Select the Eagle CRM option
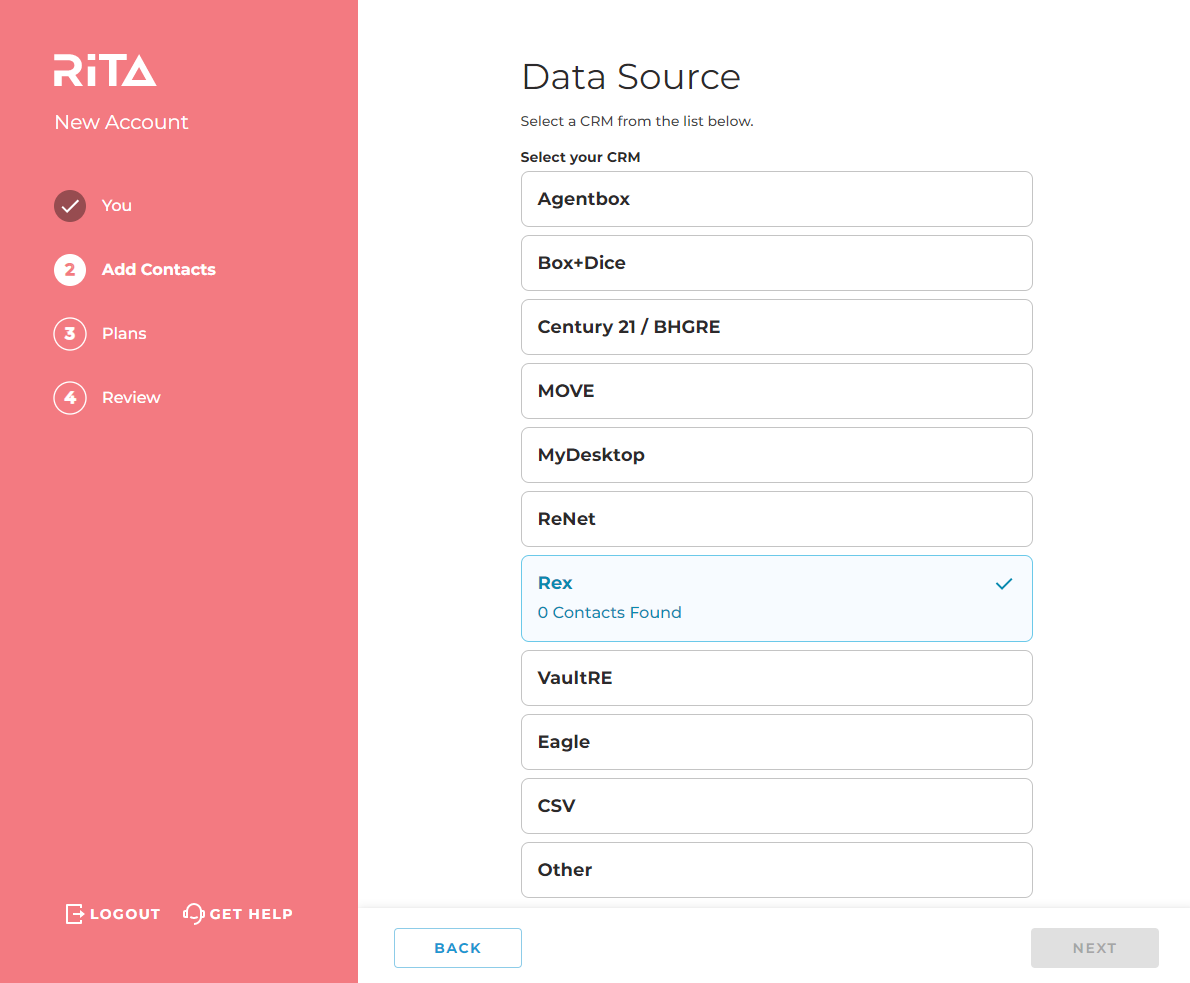The width and height of the screenshot is (1190, 983). 776,742
